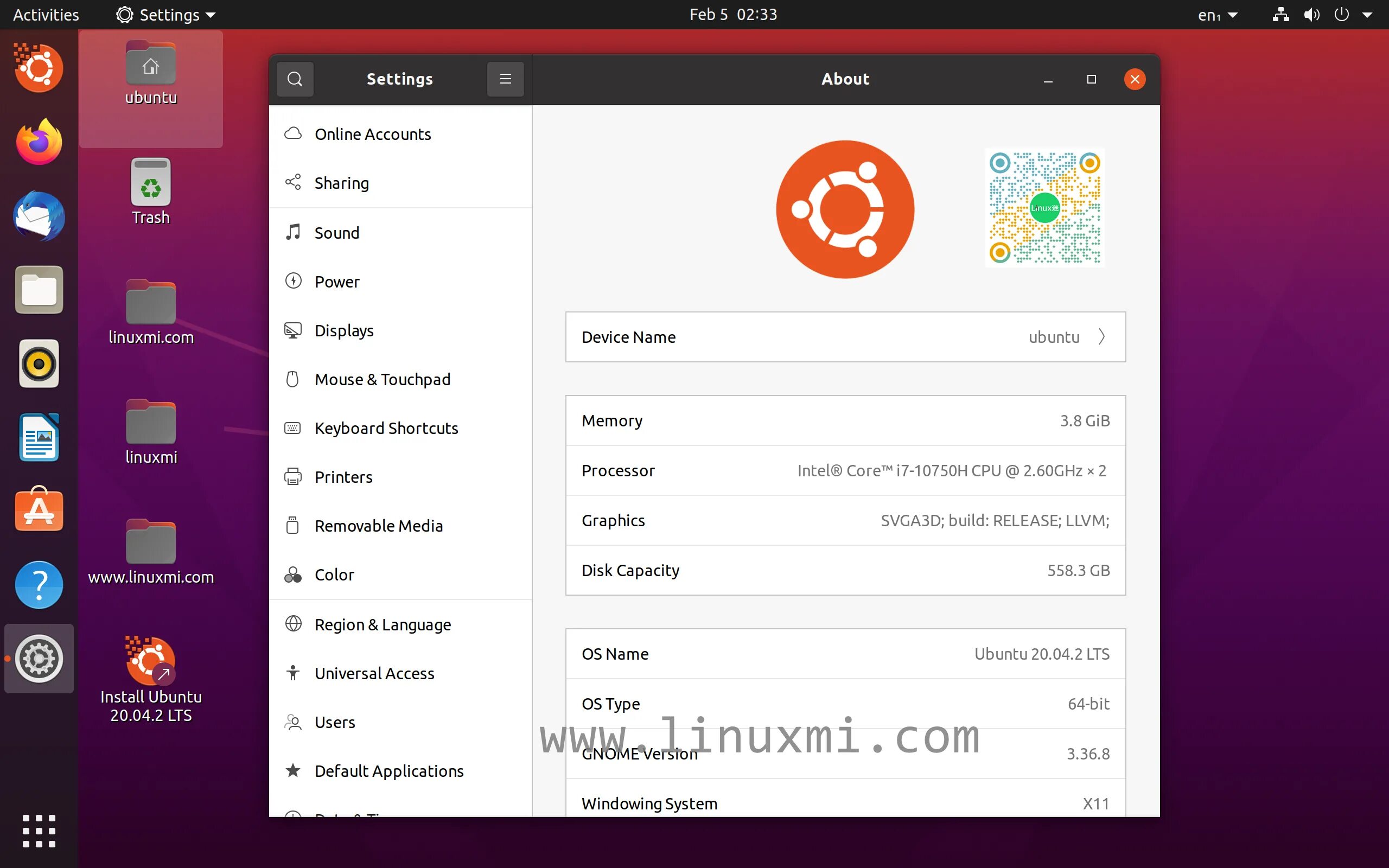Select the Sound settings panel
This screenshot has height=868, width=1389.
(336, 233)
